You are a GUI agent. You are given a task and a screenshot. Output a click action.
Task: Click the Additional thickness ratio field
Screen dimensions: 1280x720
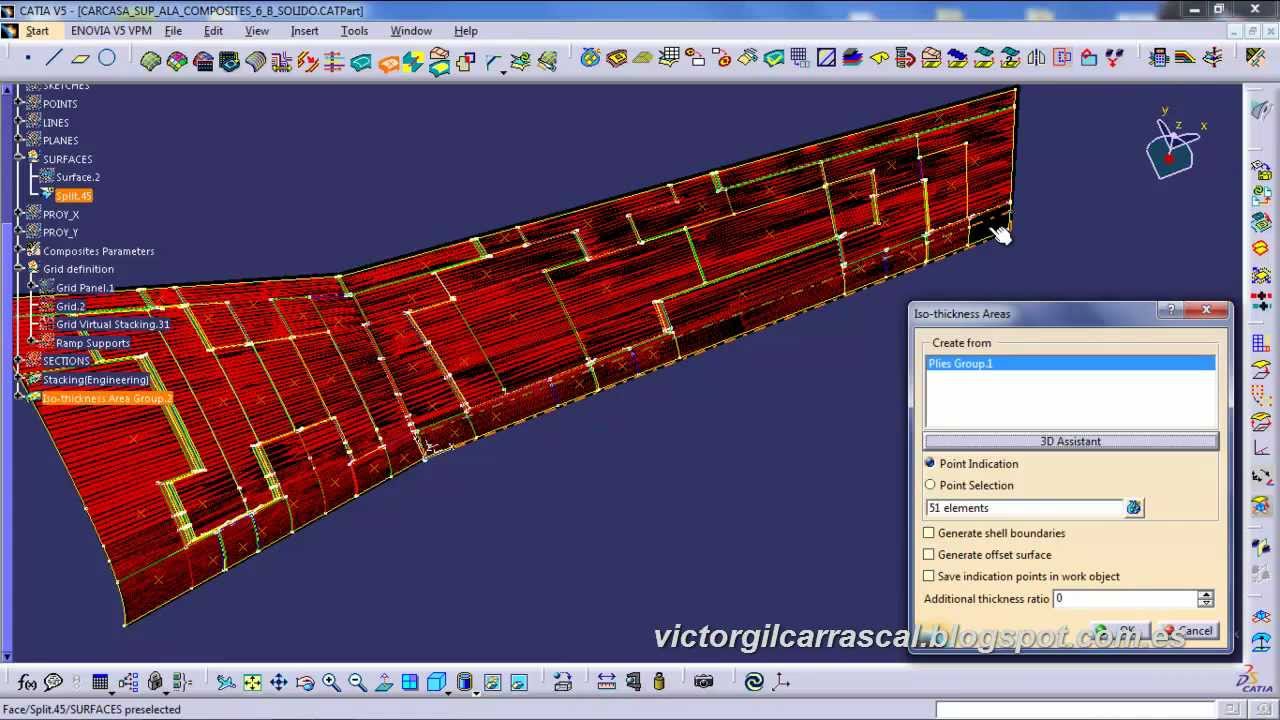tap(1125, 599)
